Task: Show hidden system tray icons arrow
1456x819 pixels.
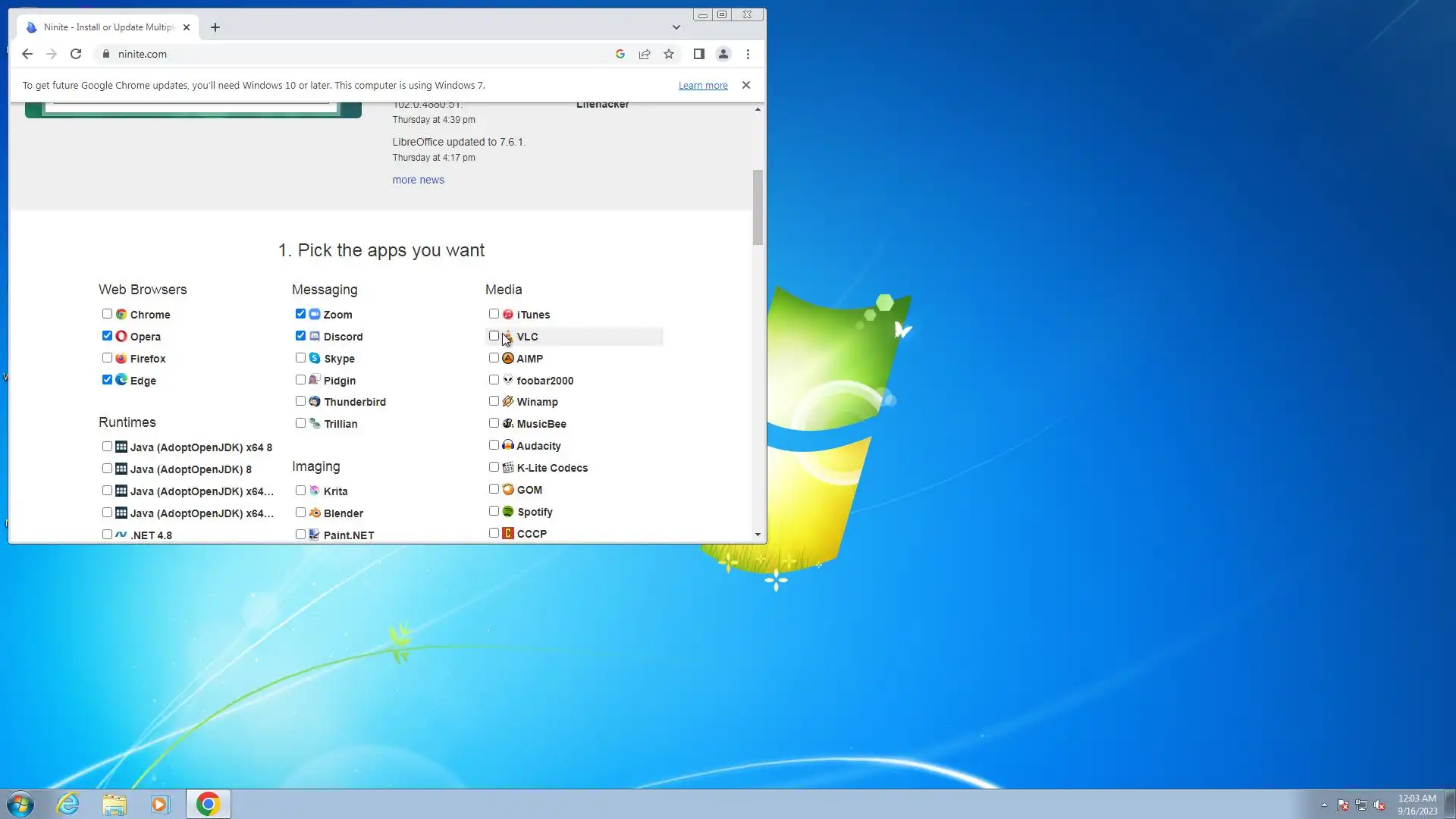Action: click(1324, 805)
